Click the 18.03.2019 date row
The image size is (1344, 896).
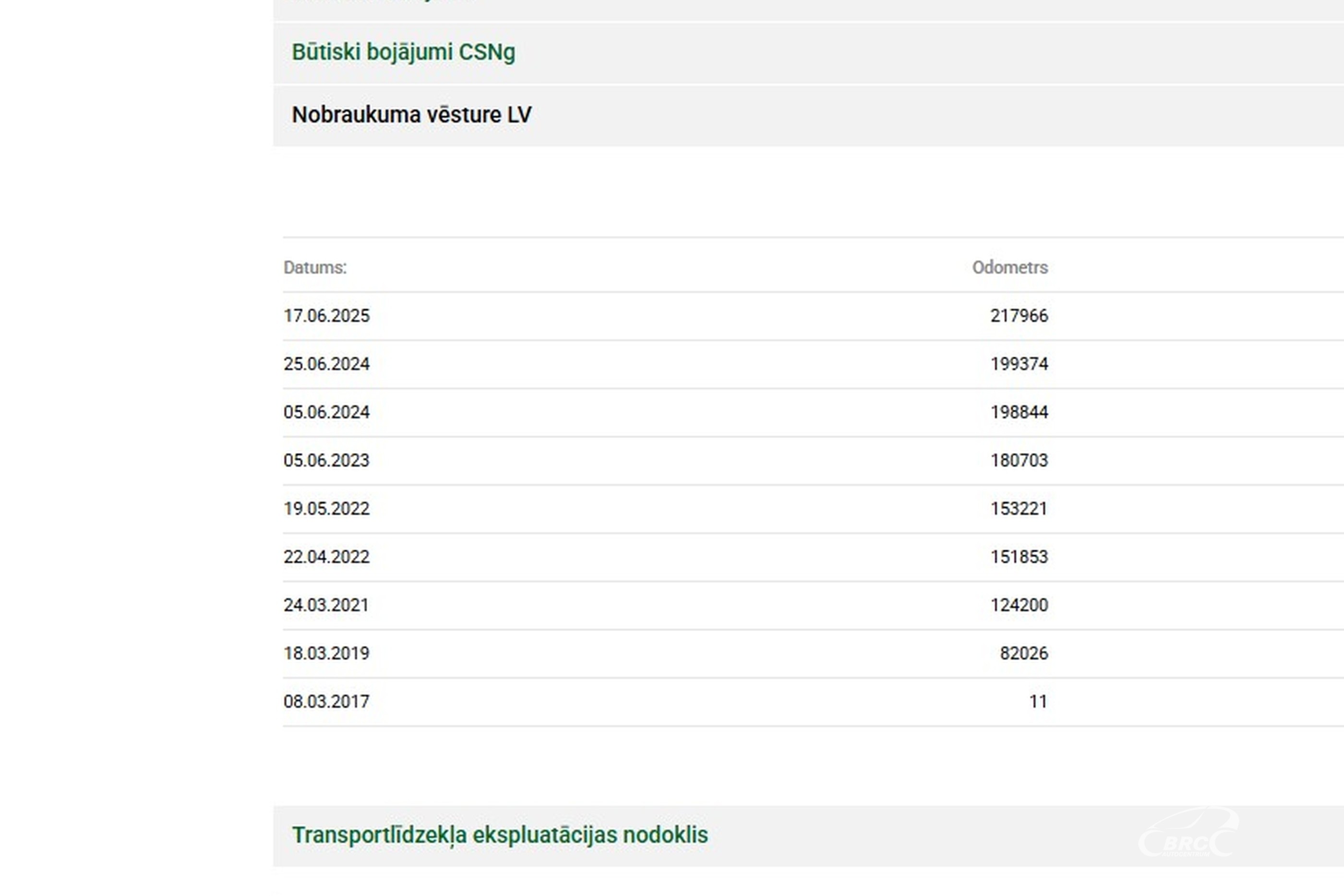[x=326, y=653]
